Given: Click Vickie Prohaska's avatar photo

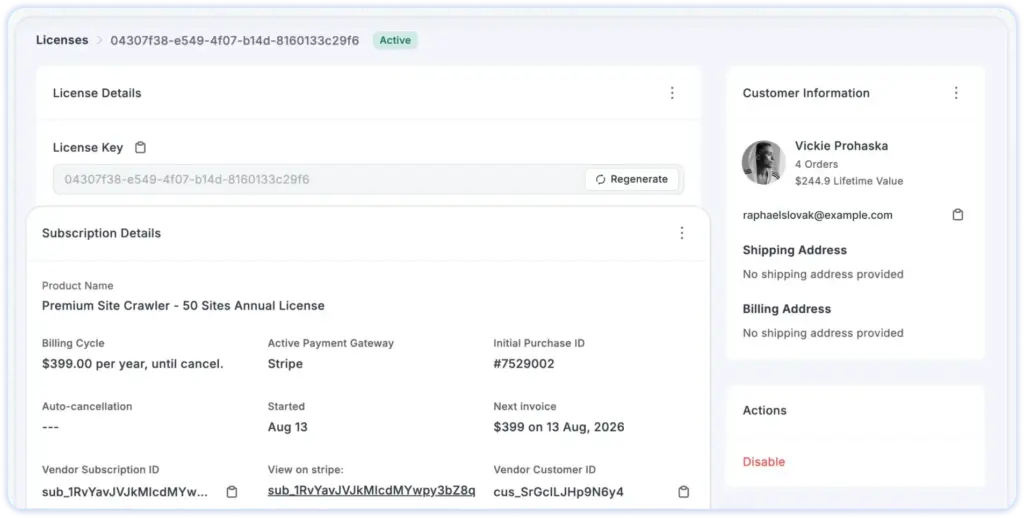Looking at the screenshot, I should click(x=763, y=163).
